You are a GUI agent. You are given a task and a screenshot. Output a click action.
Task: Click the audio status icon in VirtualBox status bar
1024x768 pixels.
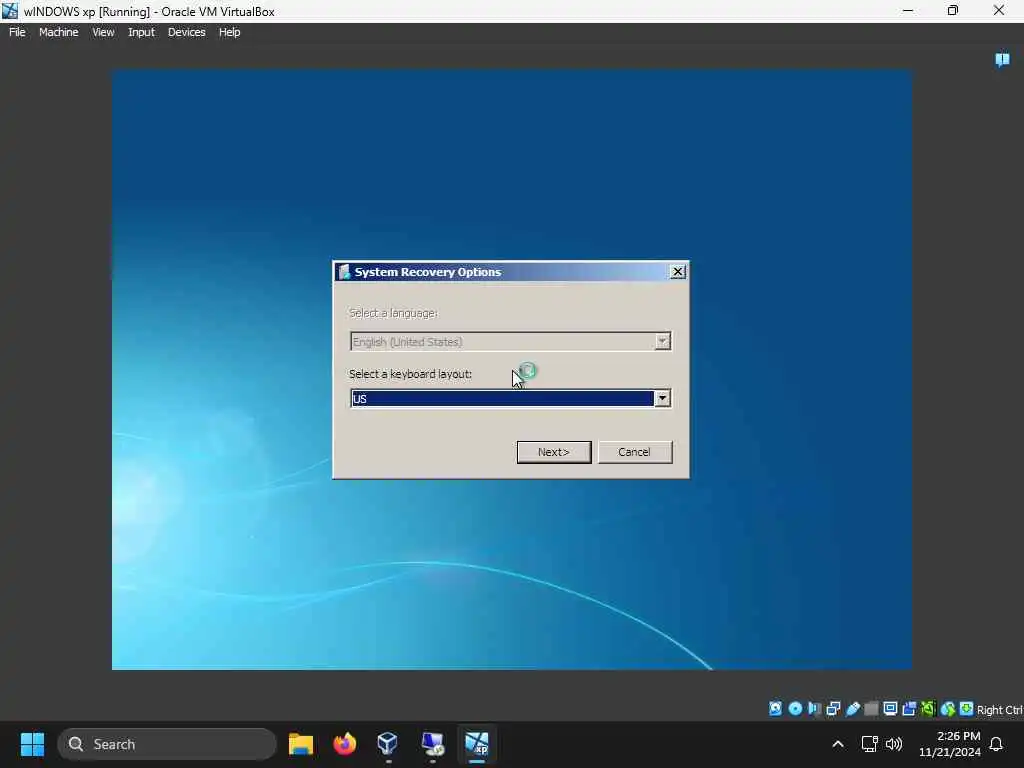point(814,709)
